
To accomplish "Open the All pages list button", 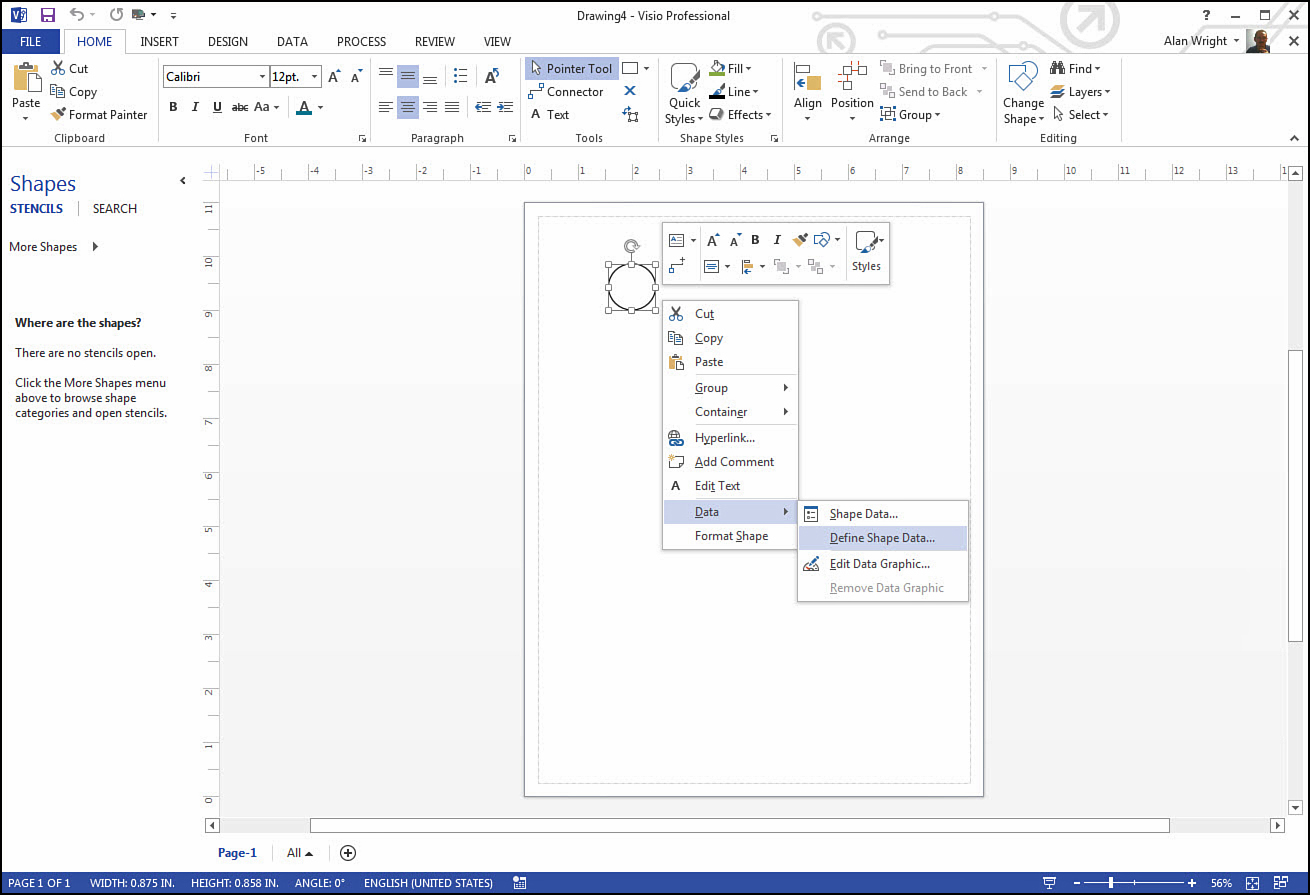I will [x=299, y=853].
